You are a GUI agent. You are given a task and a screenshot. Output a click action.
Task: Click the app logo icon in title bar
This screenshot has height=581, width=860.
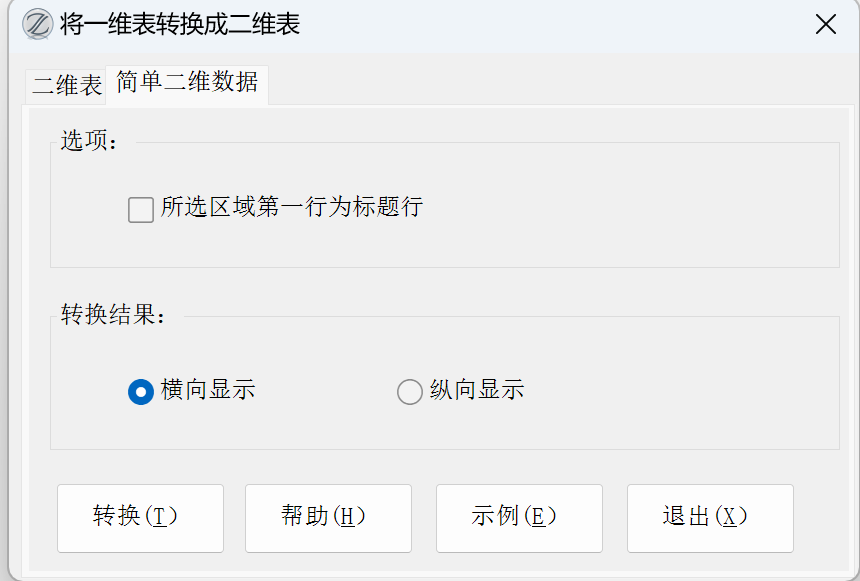(37, 25)
